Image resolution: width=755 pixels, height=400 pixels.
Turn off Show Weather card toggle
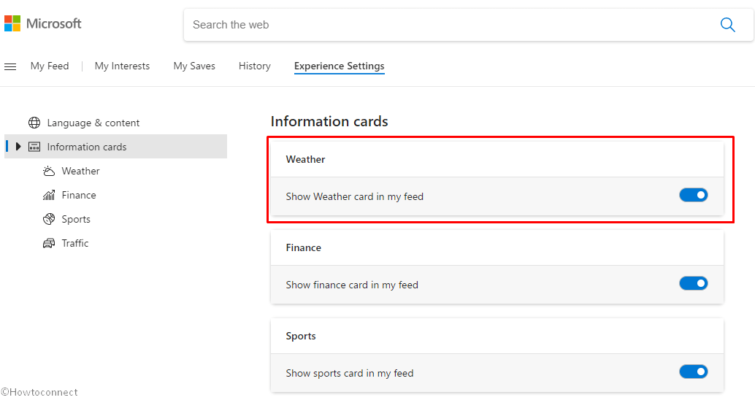693,195
